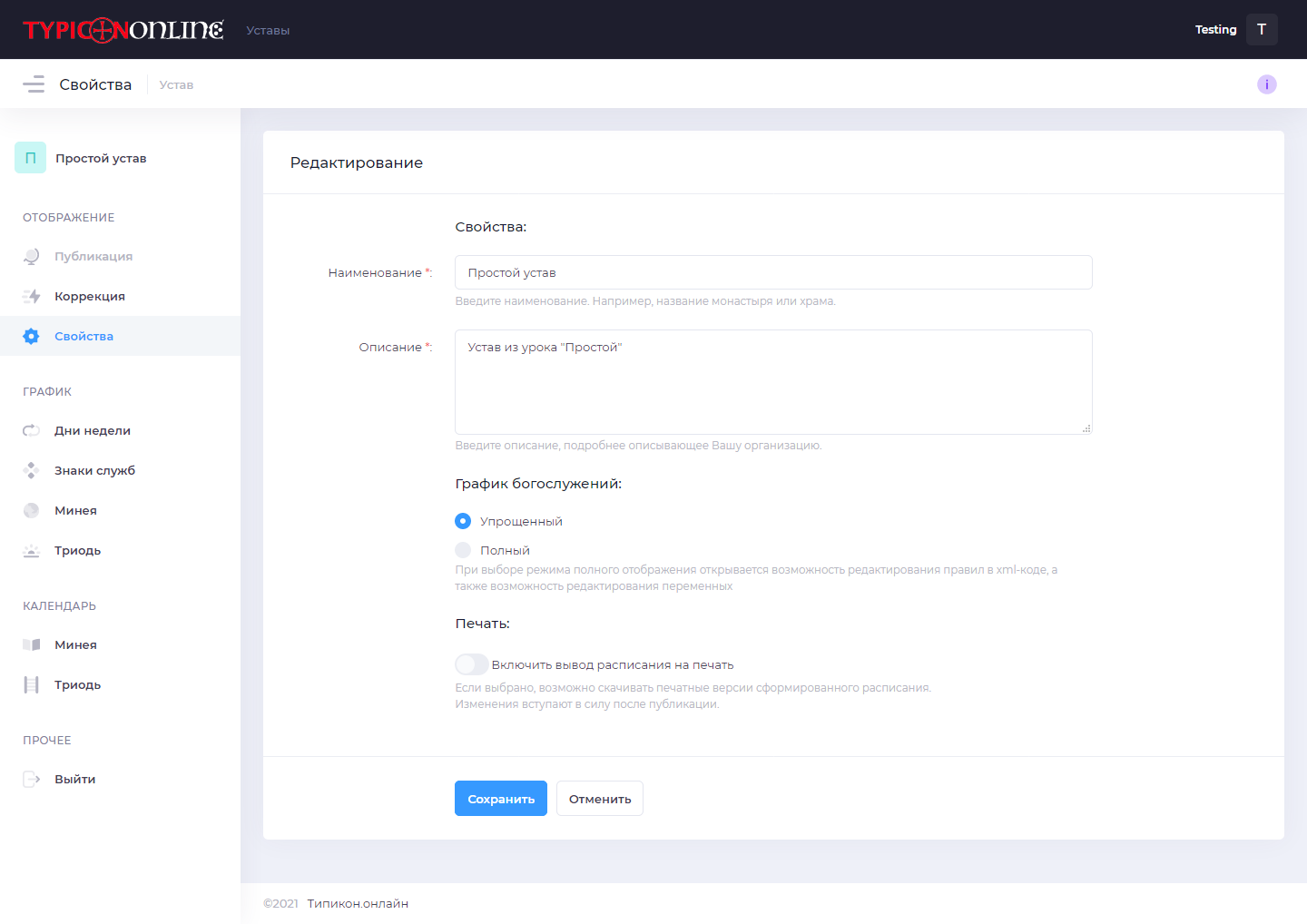
Task: Focus the Наименование input field
Action: (773, 272)
